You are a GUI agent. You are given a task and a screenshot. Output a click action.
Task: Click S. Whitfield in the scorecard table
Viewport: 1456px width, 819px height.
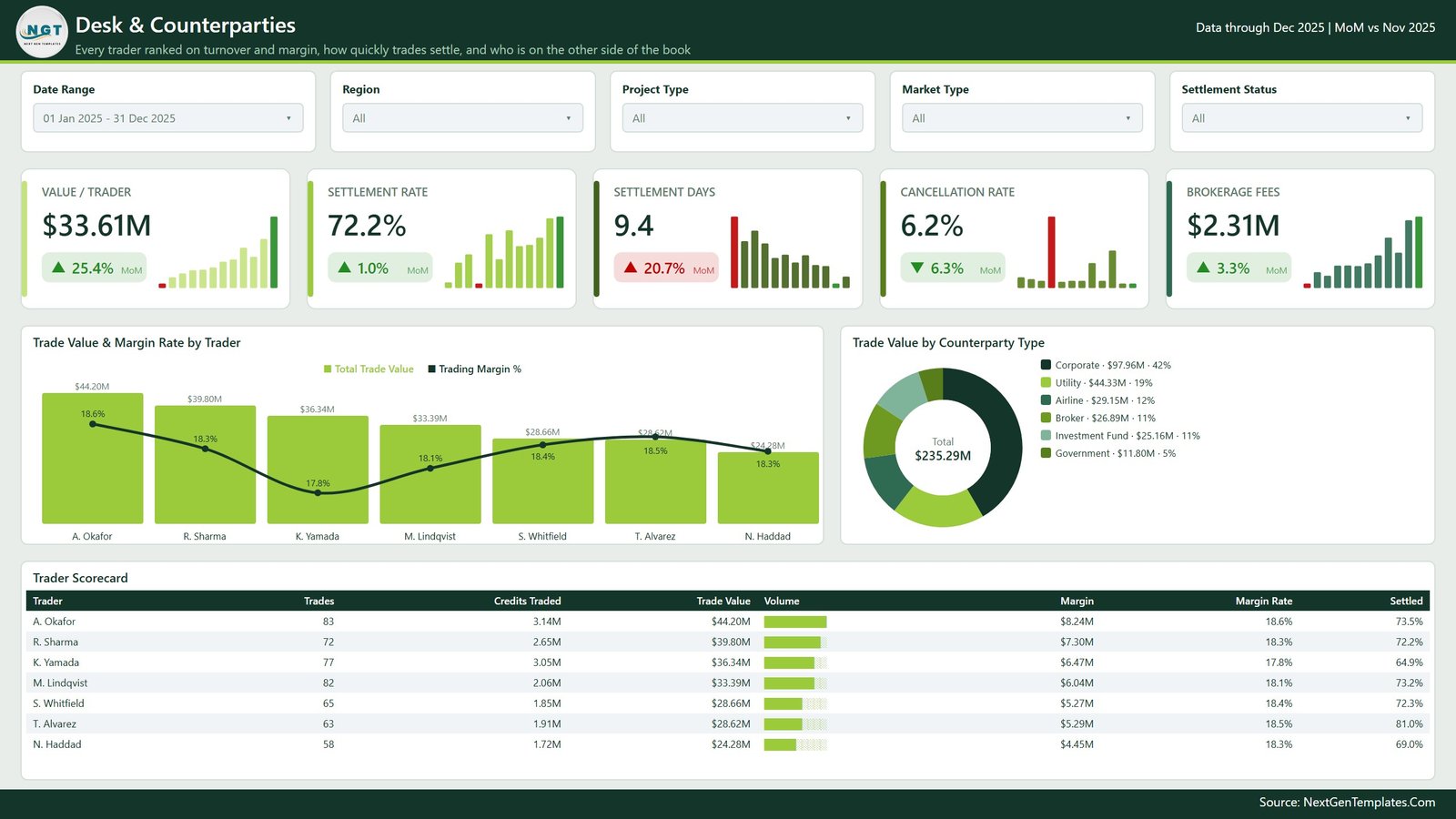tap(59, 703)
